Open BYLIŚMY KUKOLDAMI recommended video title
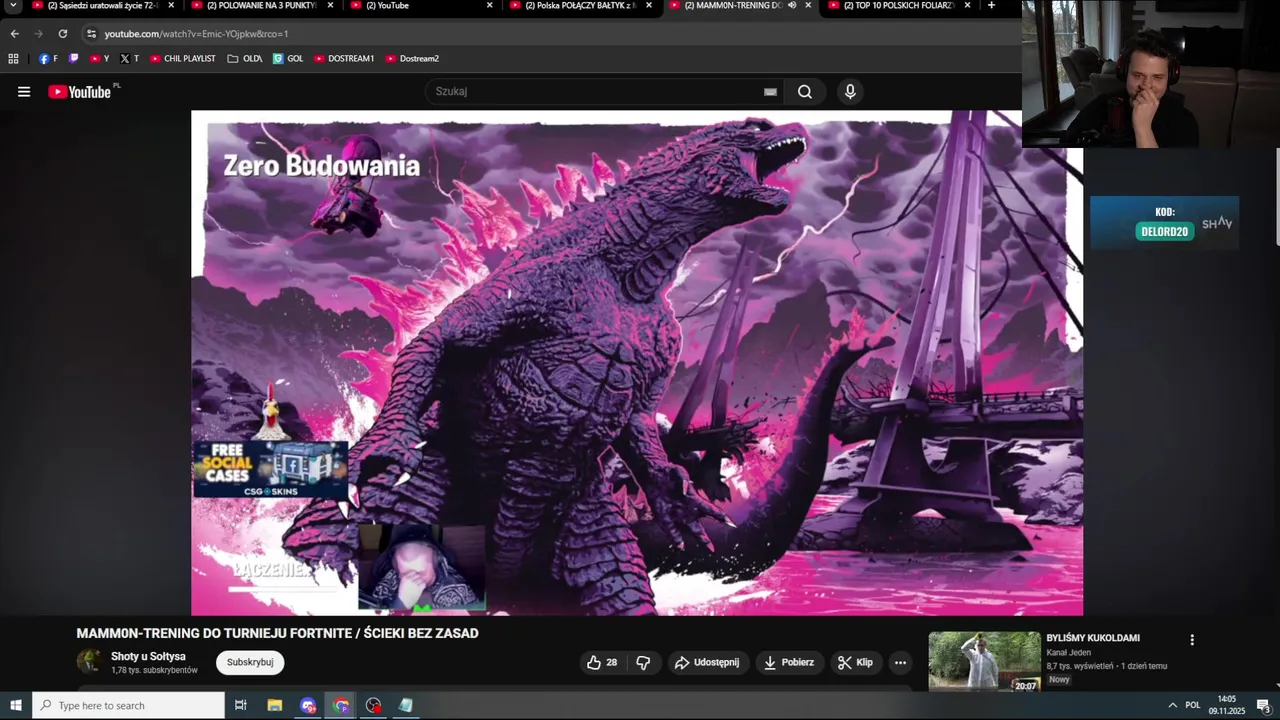Image resolution: width=1280 pixels, height=720 pixels. [x=1093, y=638]
